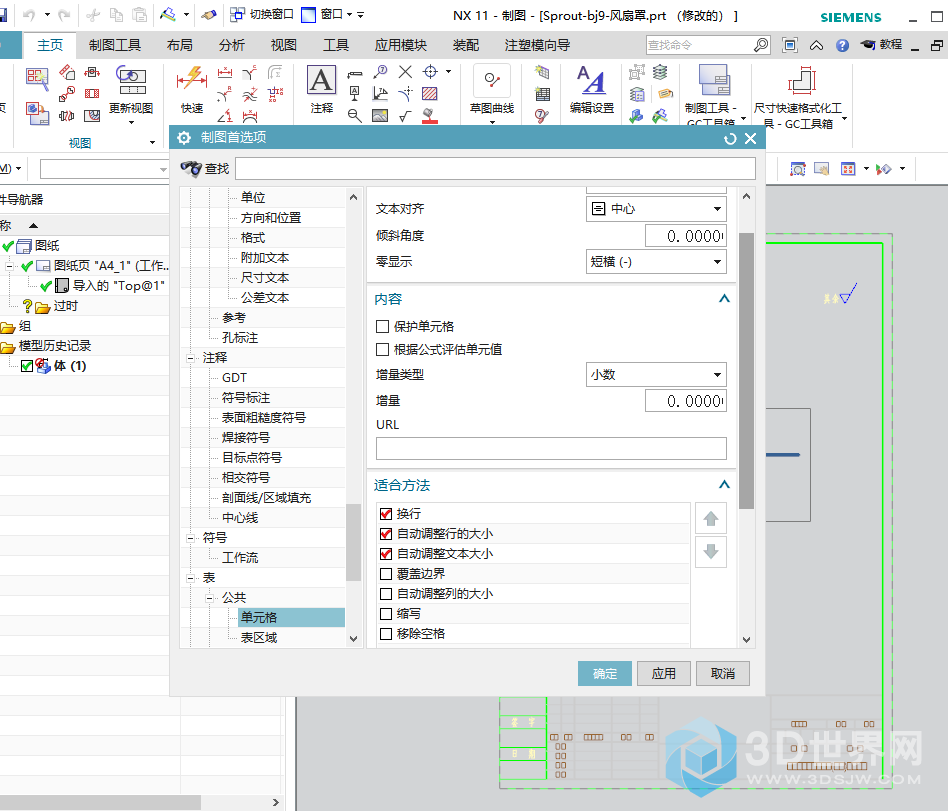
Task: Click the command search magnifier icon
Action: 761,45
